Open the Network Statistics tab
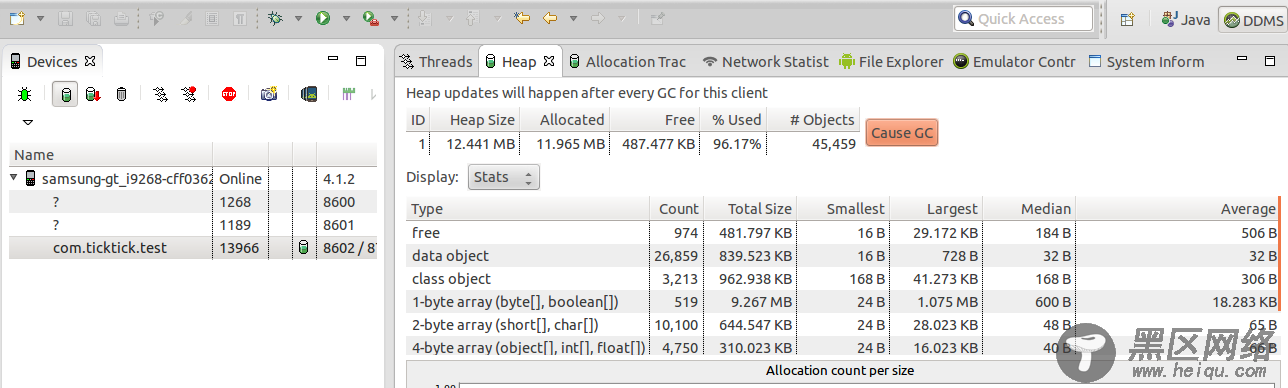 765,61
